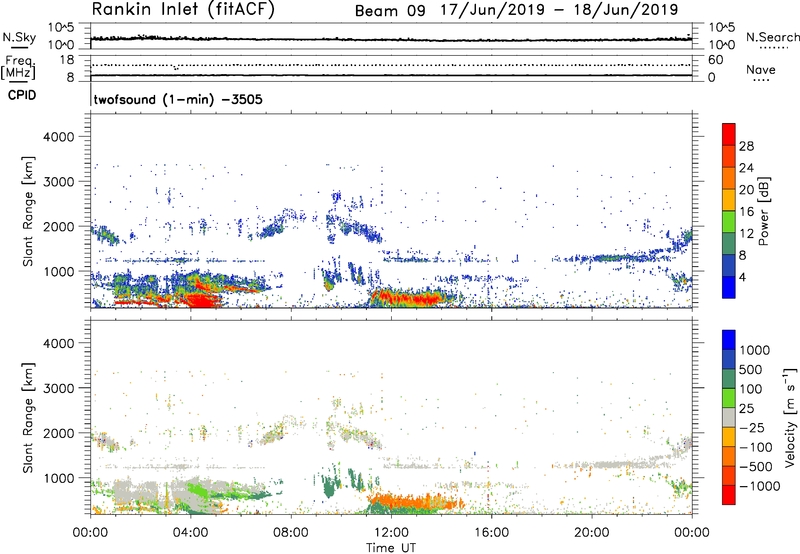Viewport: 800px width, 554px height.
Task: Click the "28" tick on Power colorbar
Action: click(746, 146)
